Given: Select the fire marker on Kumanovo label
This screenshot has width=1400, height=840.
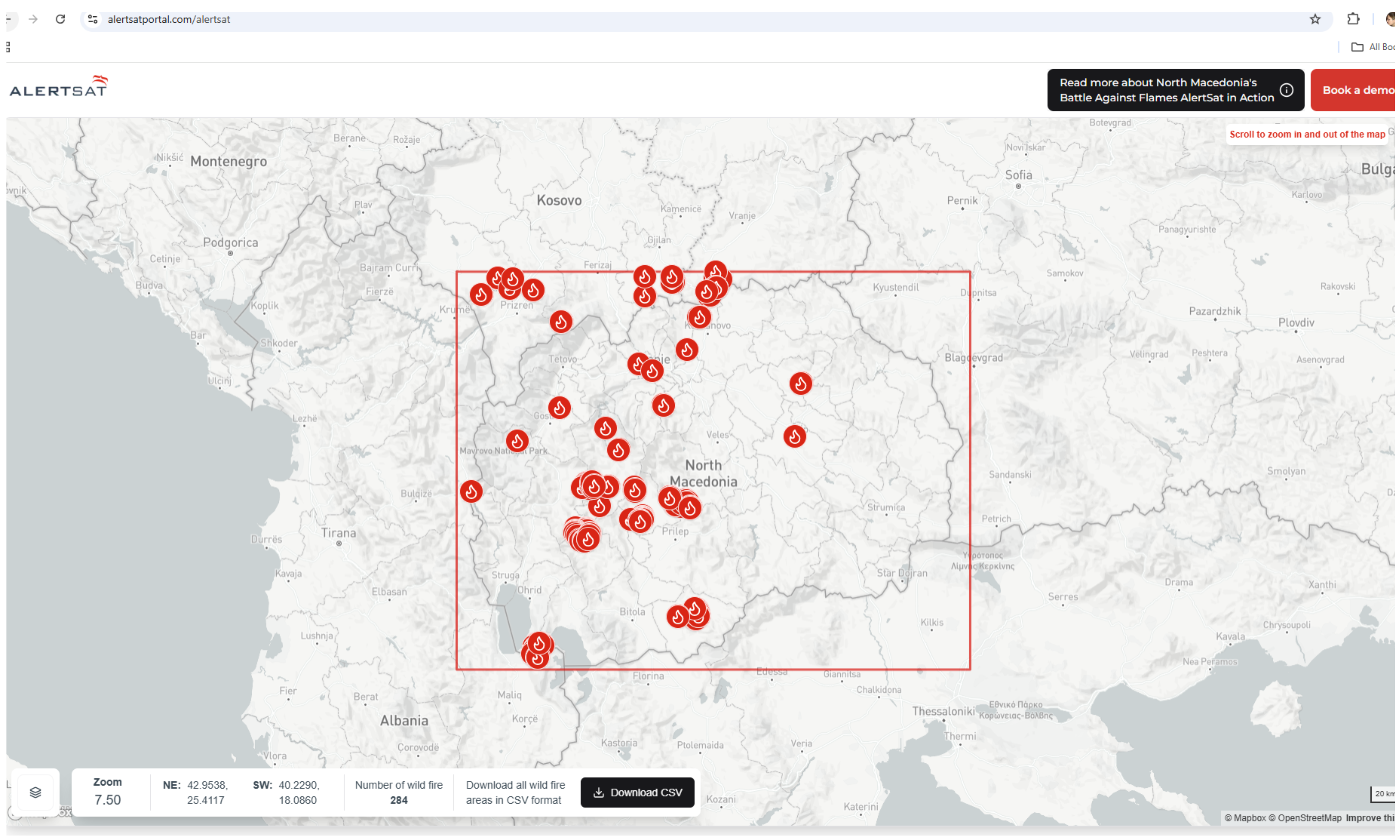Looking at the screenshot, I should point(699,317).
